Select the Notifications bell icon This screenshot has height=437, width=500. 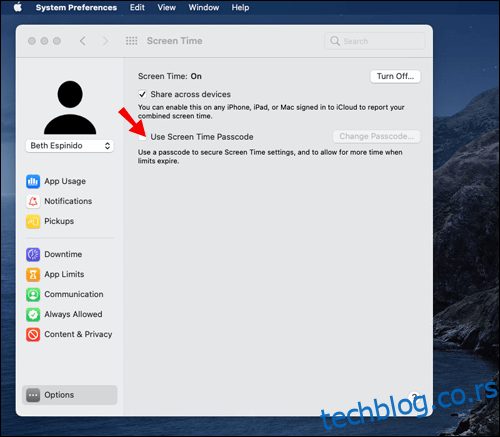click(33, 201)
